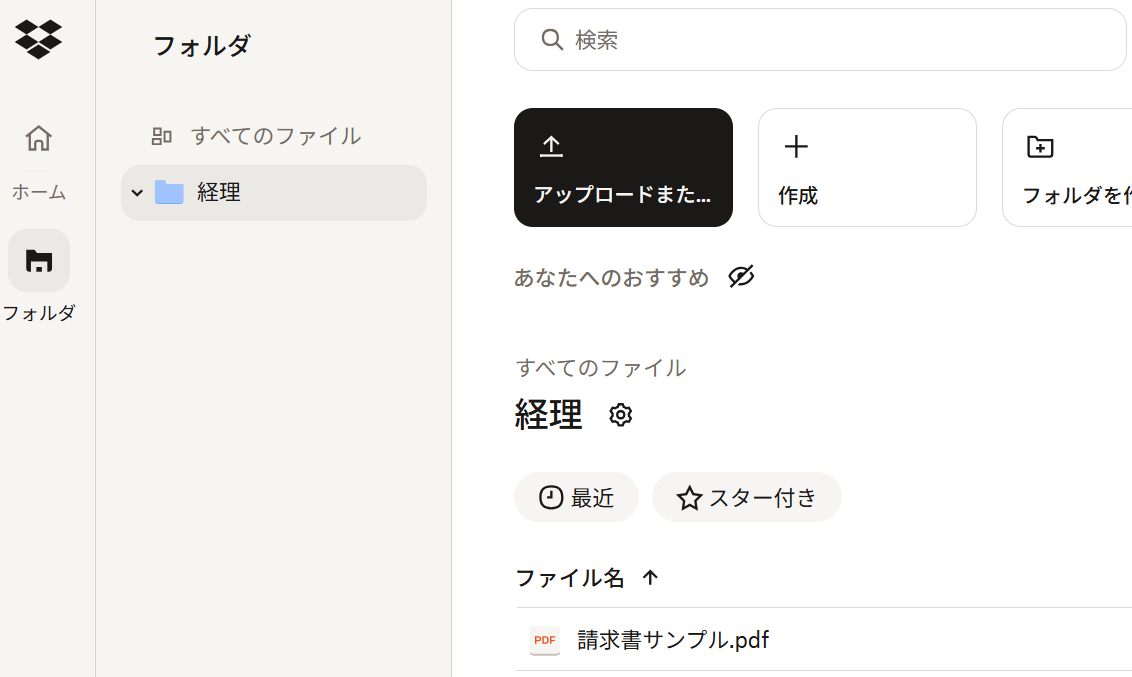Screen dimensions: 1132x677
Task: Click the blue 経理 folder icon
Action: click(169, 193)
